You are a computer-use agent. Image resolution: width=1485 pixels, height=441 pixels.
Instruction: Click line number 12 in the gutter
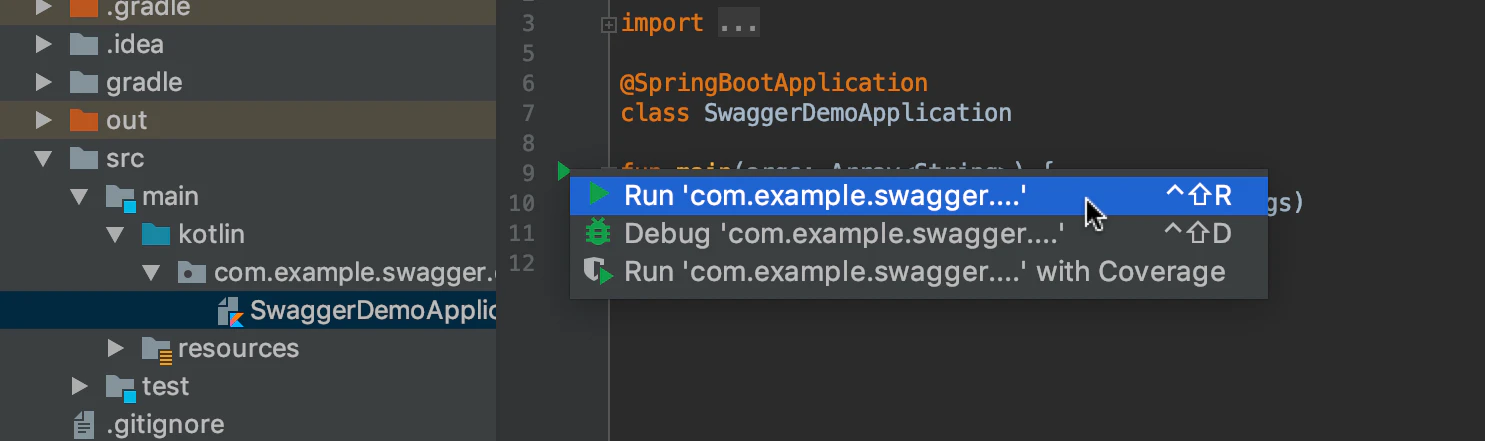pyautogui.click(x=521, y=263)
